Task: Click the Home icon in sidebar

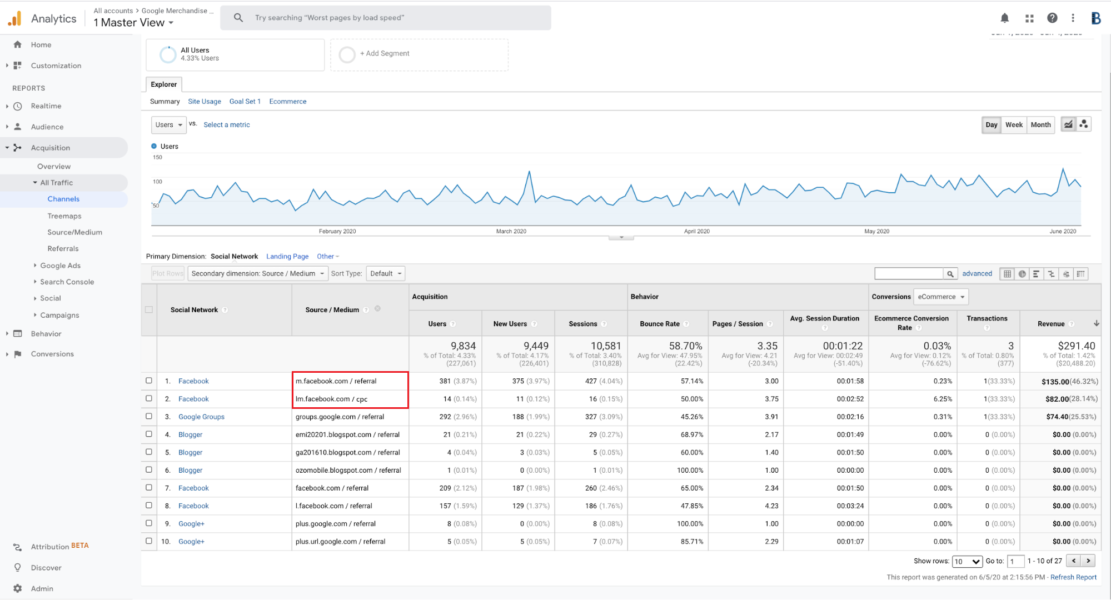Action: click(x=18, y=45)
